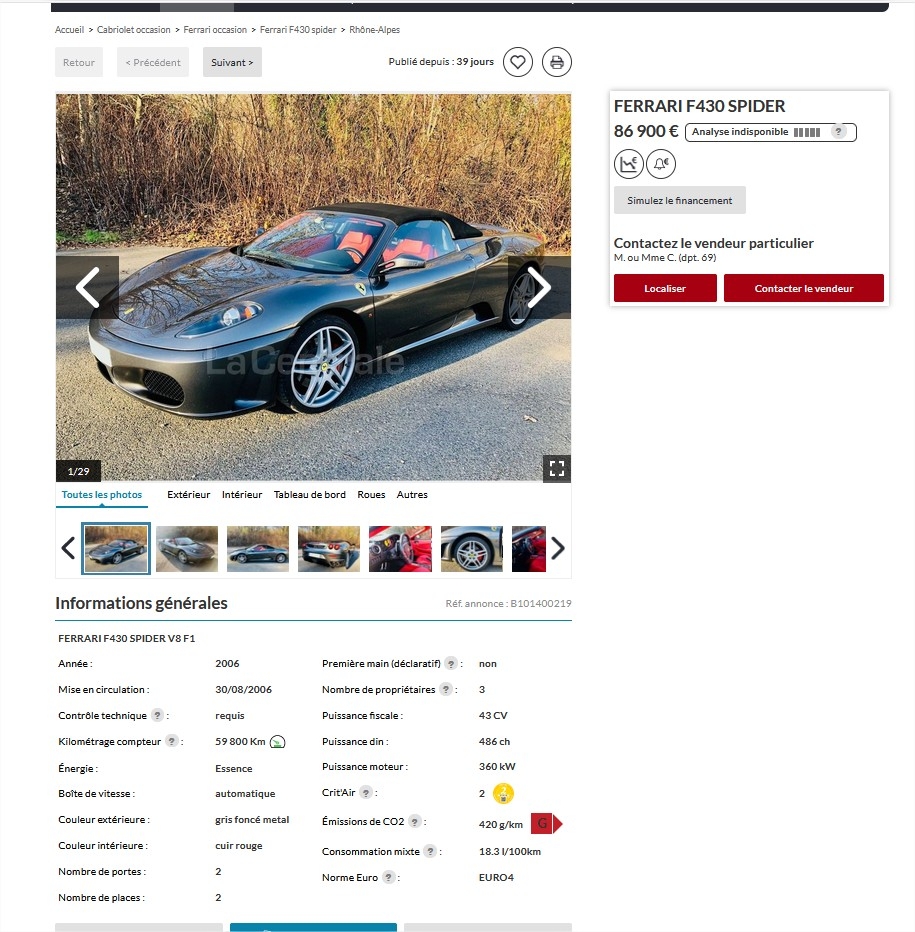Open price history chart icon
Viewport: 915px width, 932px height.
pos(628,164)
